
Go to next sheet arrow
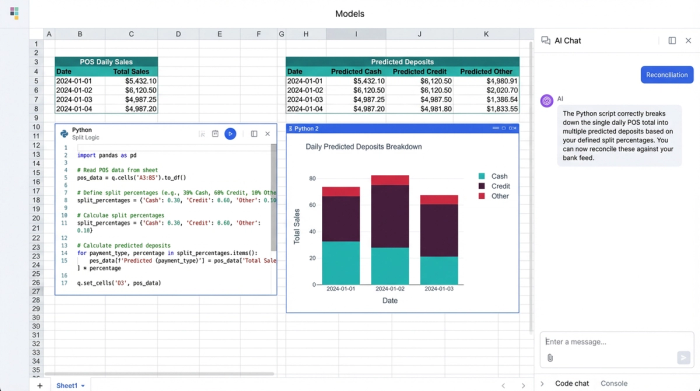click(x=523, y=385)
